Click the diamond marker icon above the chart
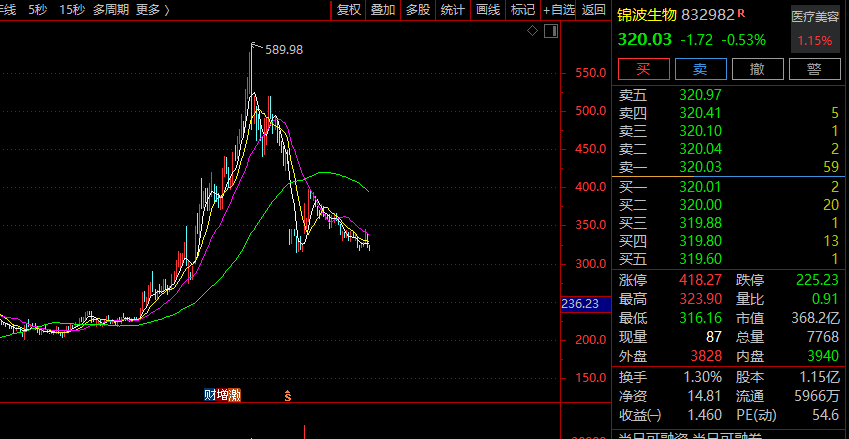849x439 pixels. click(533, 31)
